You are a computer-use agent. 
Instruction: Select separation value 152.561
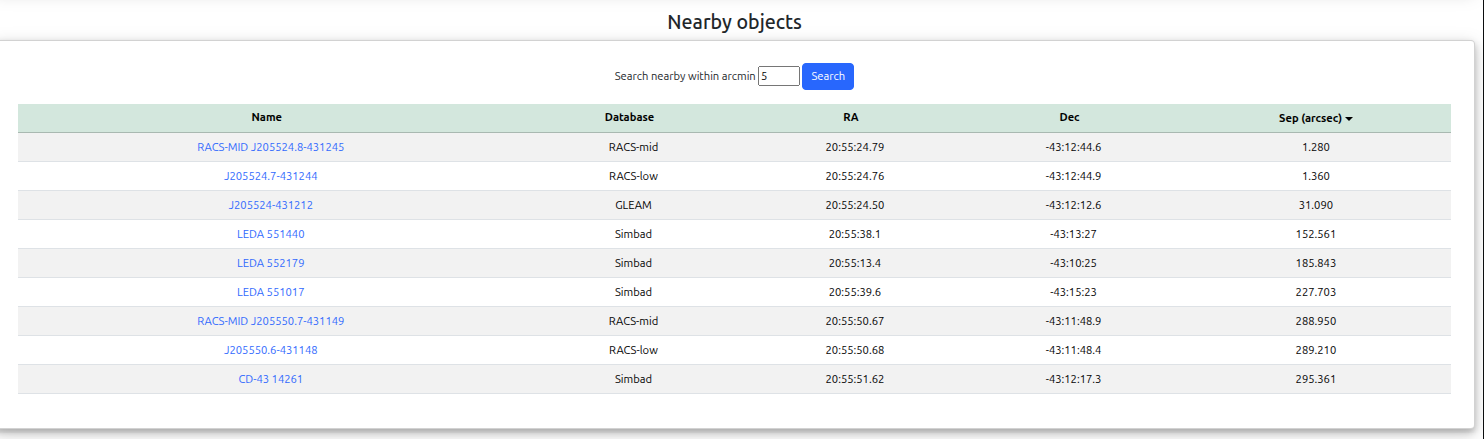(1316, 234)
